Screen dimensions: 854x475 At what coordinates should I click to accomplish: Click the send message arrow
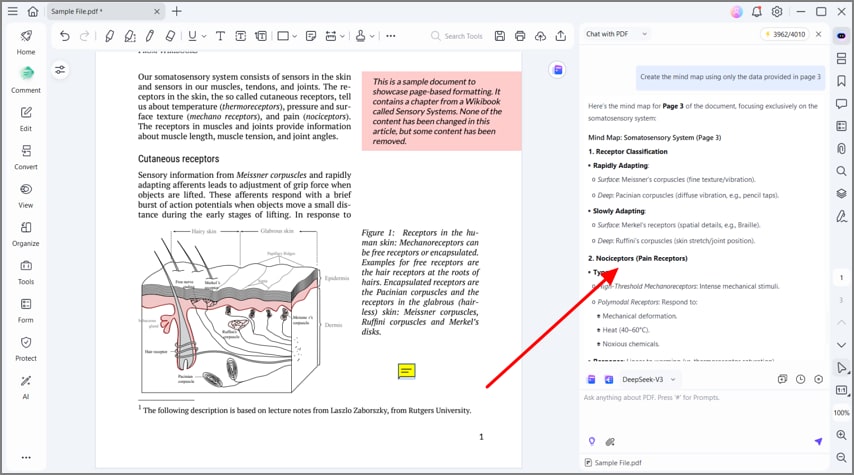pyautogui.click(x=818, y=441)
